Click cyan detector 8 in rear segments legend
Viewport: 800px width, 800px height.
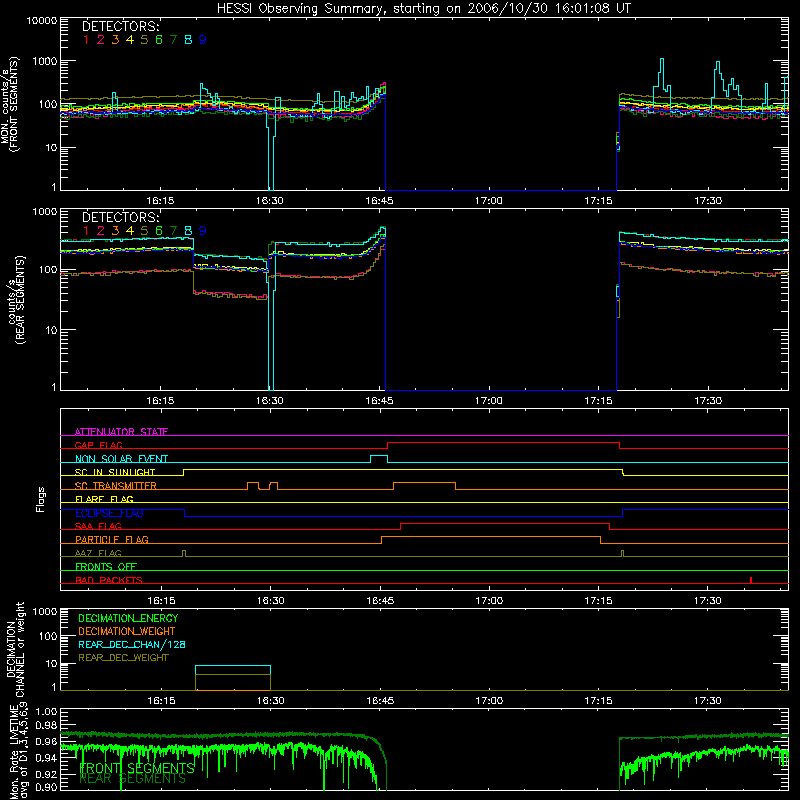pyautogui.click(x=188, y=231)
